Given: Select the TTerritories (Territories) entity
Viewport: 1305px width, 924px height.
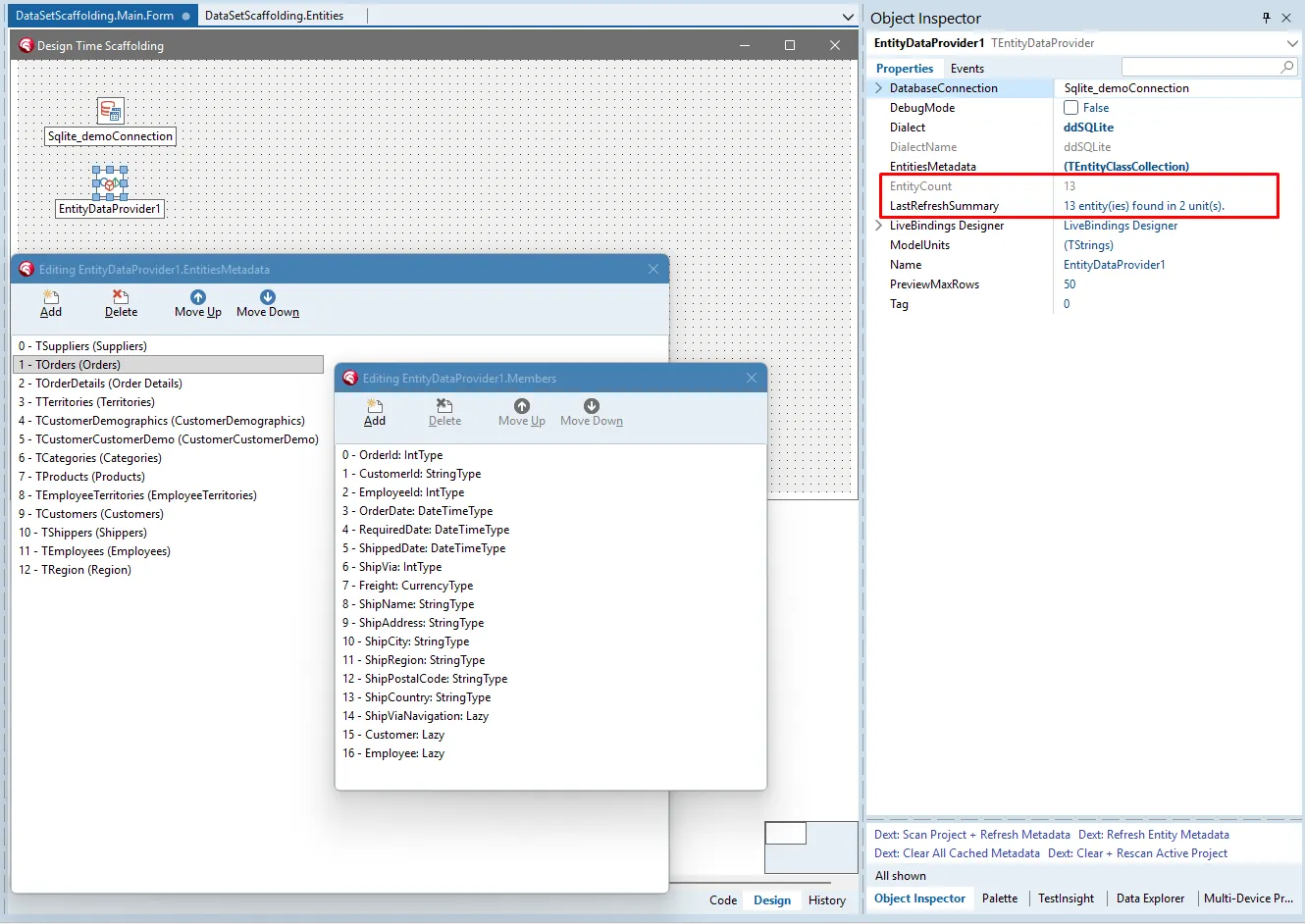Looking at the screenshot, I should 169,402.
